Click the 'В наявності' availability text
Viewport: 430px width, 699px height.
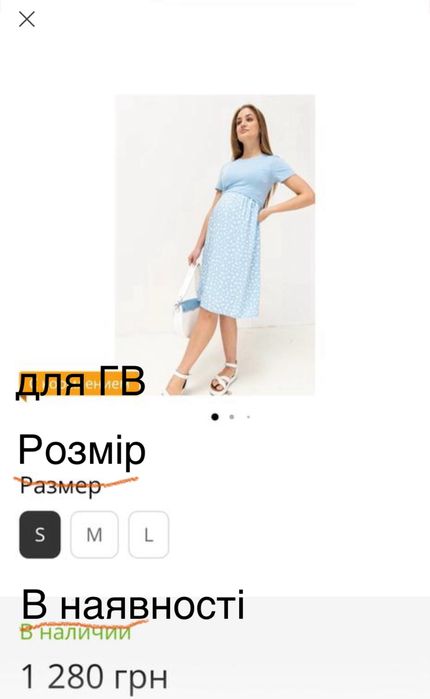pos(133,605)
